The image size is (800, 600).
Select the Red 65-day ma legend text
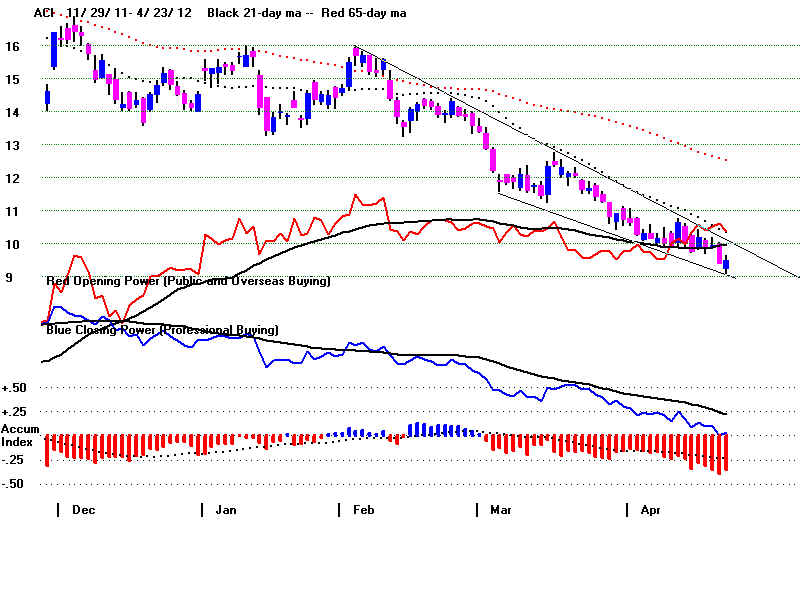364,13
